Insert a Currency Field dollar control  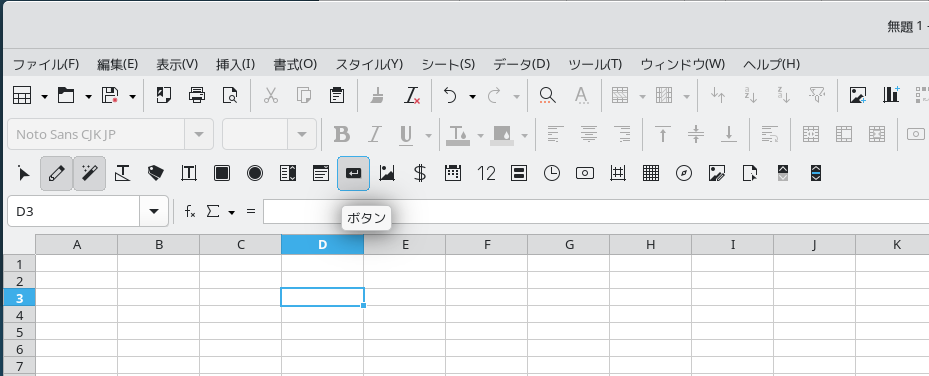point(419,173)
